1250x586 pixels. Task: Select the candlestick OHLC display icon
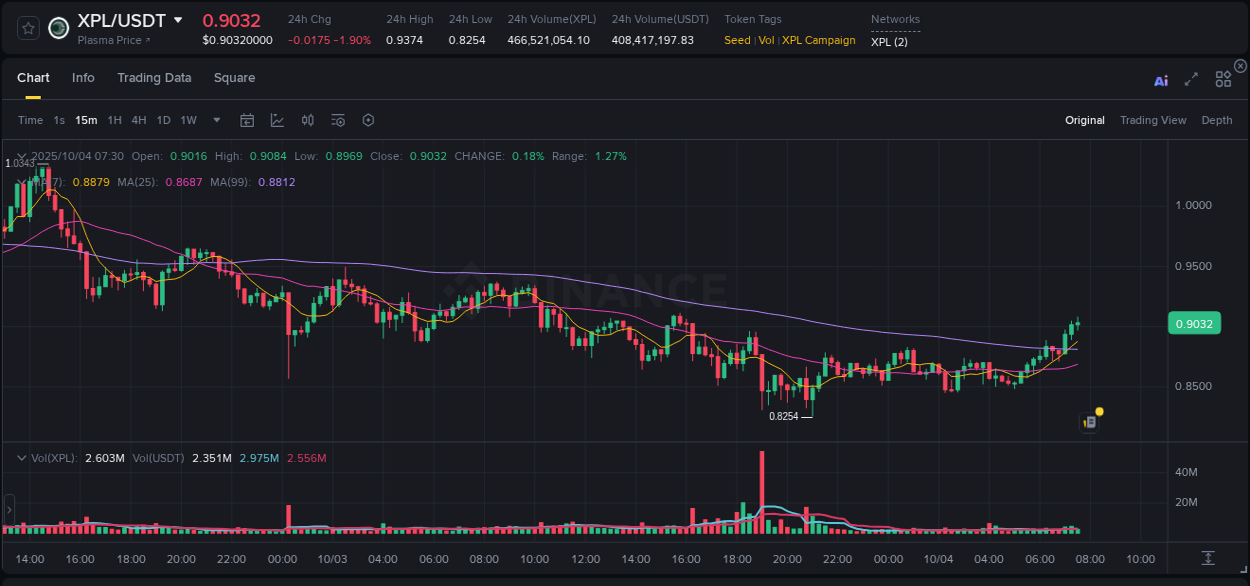coord(307,120)
